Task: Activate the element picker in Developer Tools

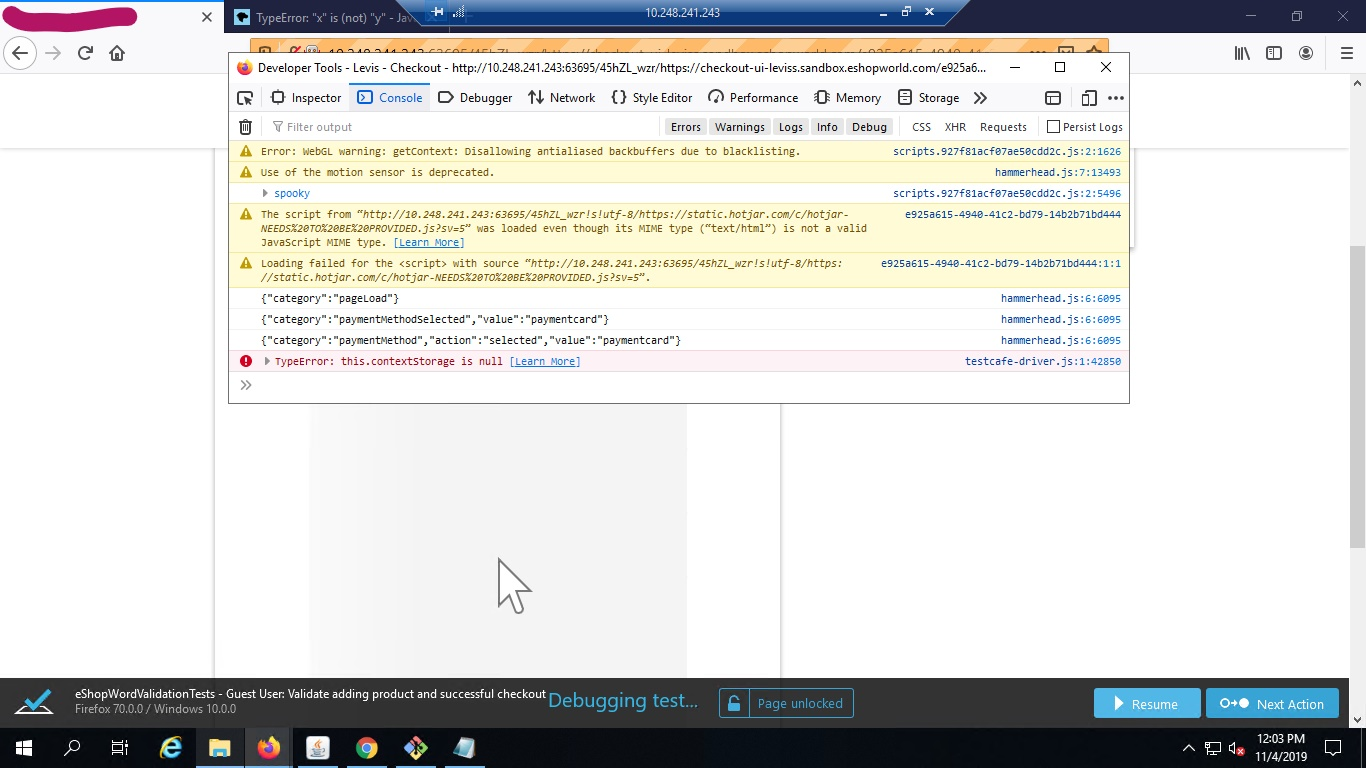Action: click(x=245, y=97)
